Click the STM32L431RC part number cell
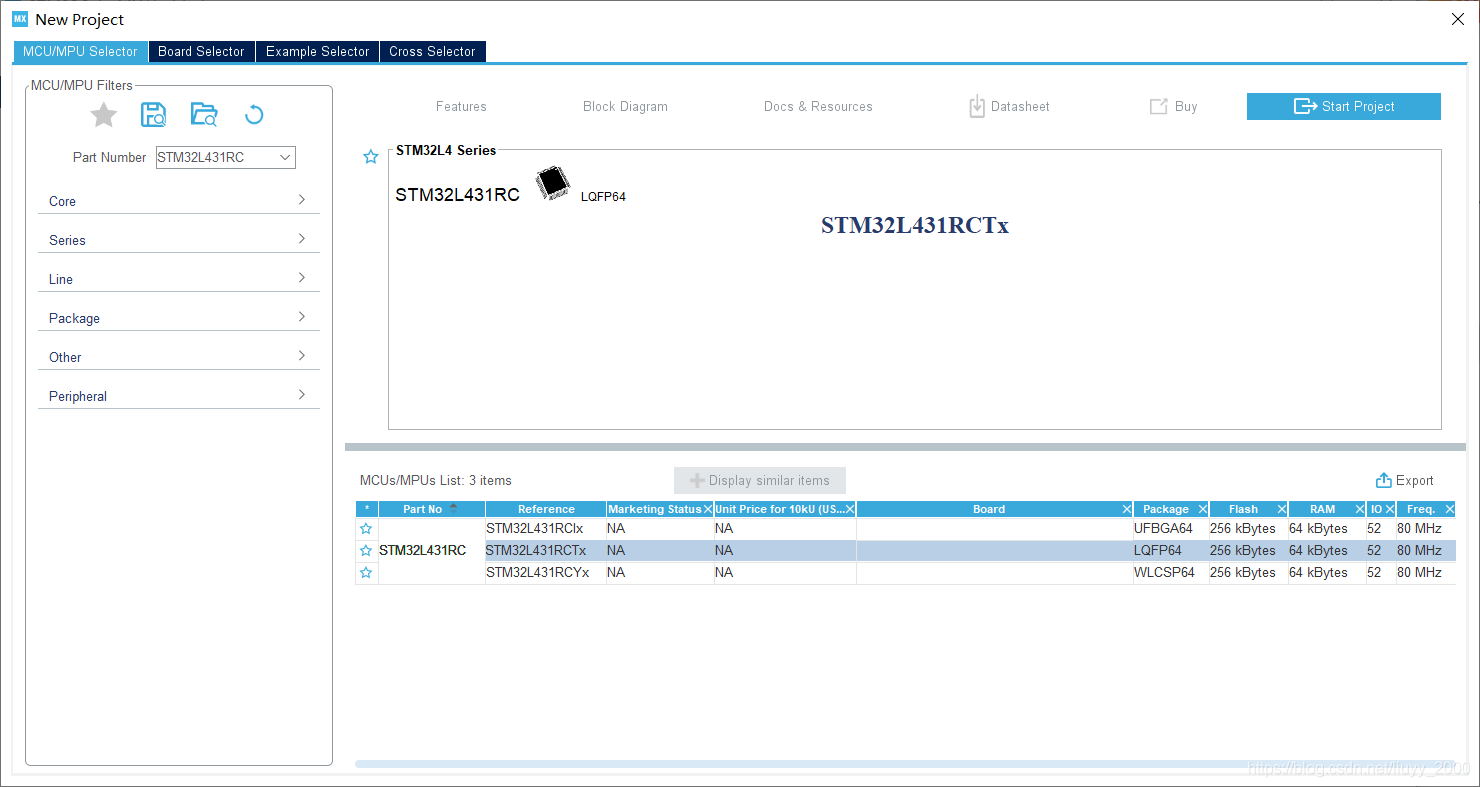1480x787 pixels. click(431, 550)
